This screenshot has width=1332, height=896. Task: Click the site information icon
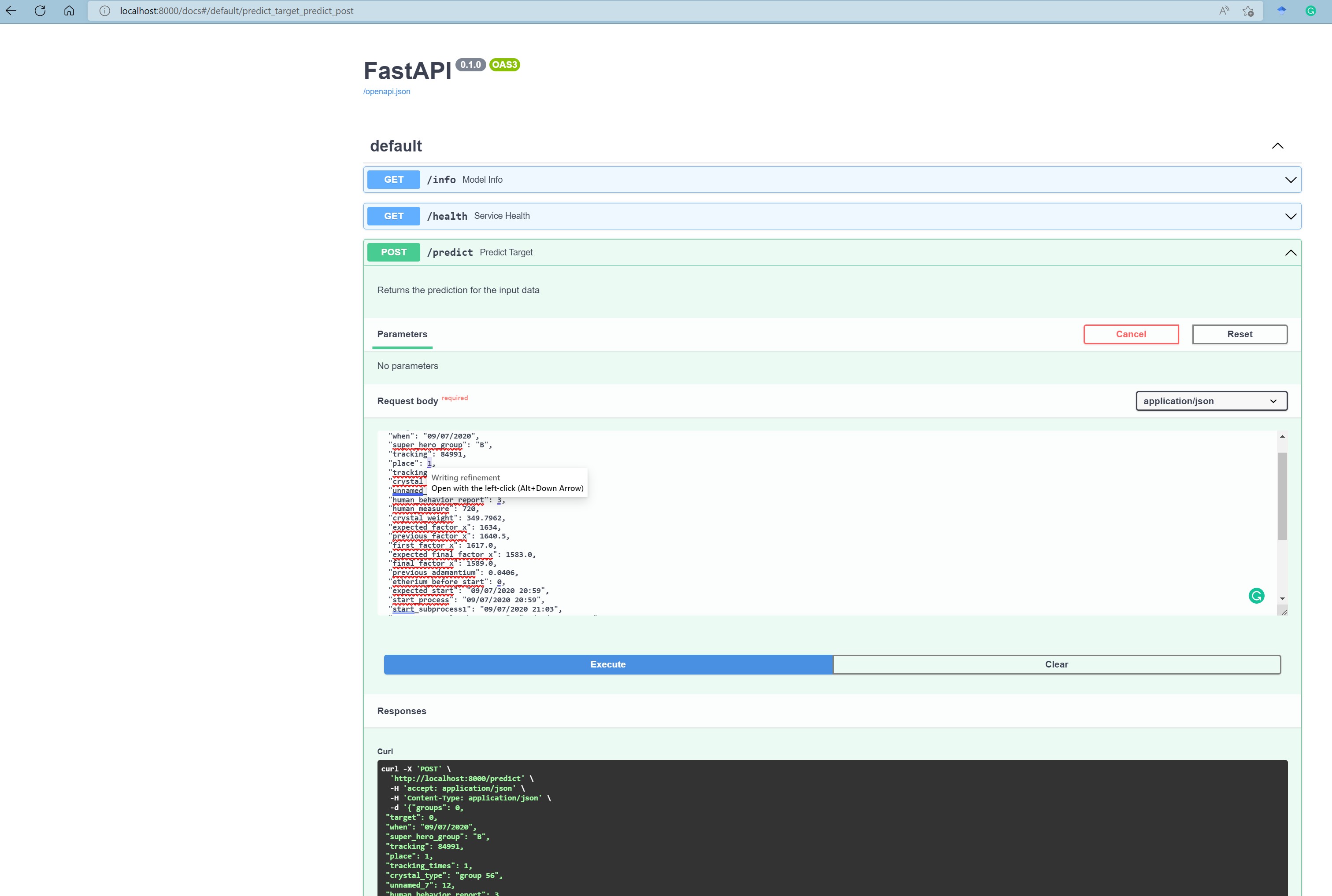click(105, 11)
